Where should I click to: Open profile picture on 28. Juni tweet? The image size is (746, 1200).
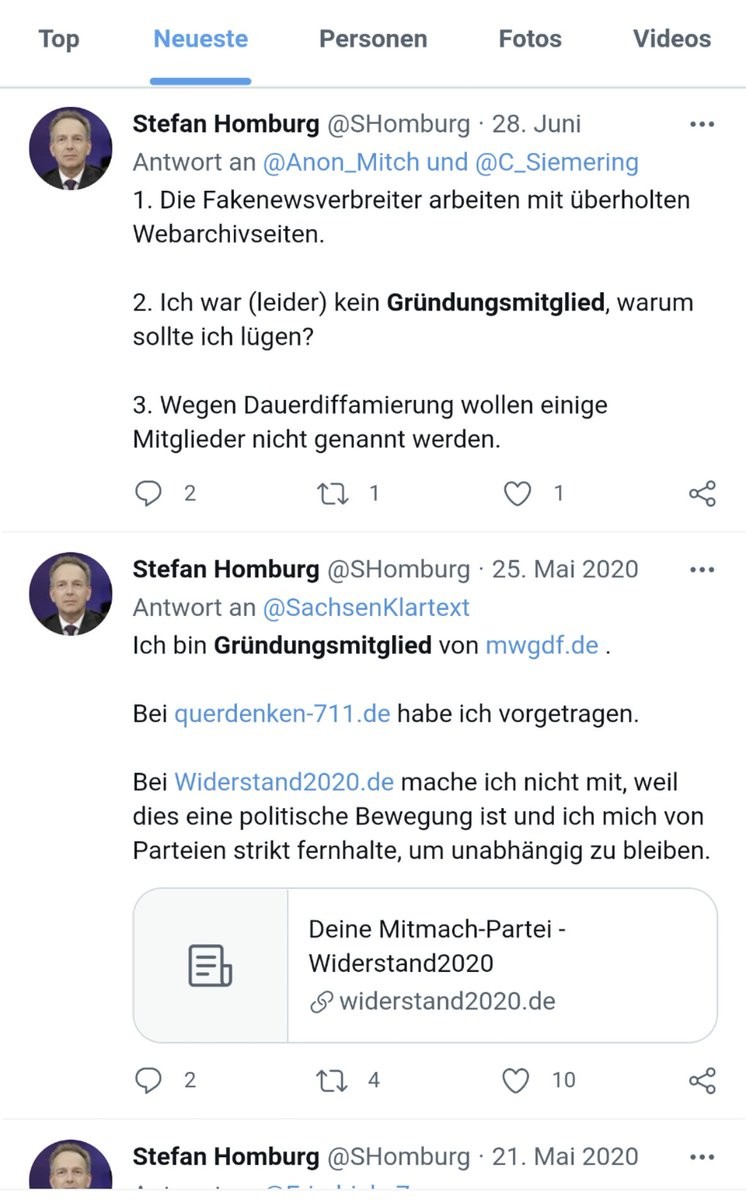tap(70, 148)
